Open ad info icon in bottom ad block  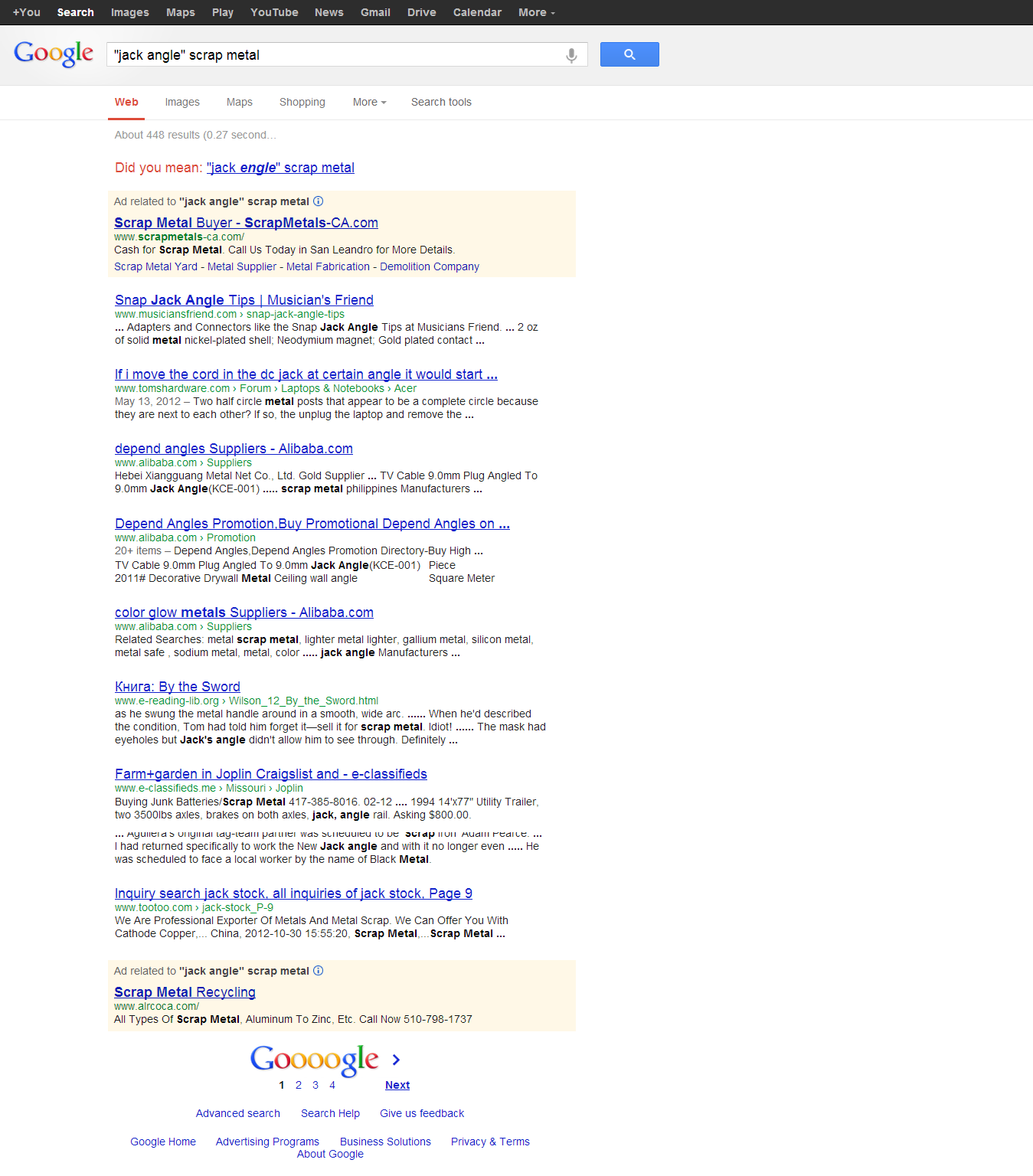click(x=319, y=971)
